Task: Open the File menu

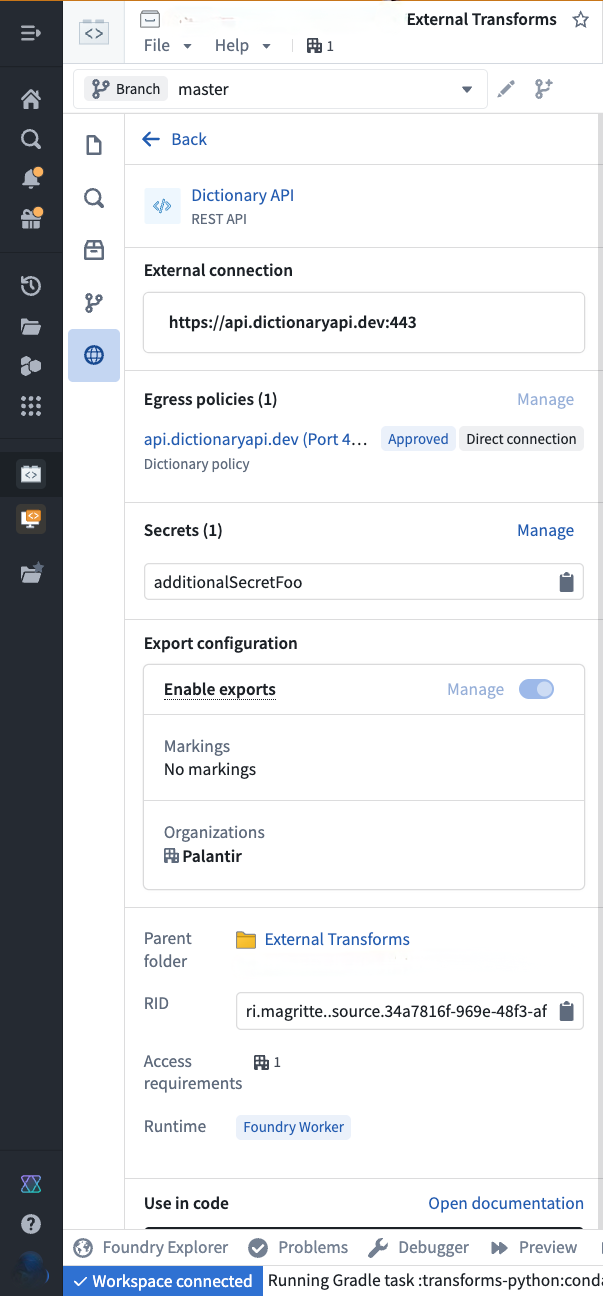Action: coord(168,46)
